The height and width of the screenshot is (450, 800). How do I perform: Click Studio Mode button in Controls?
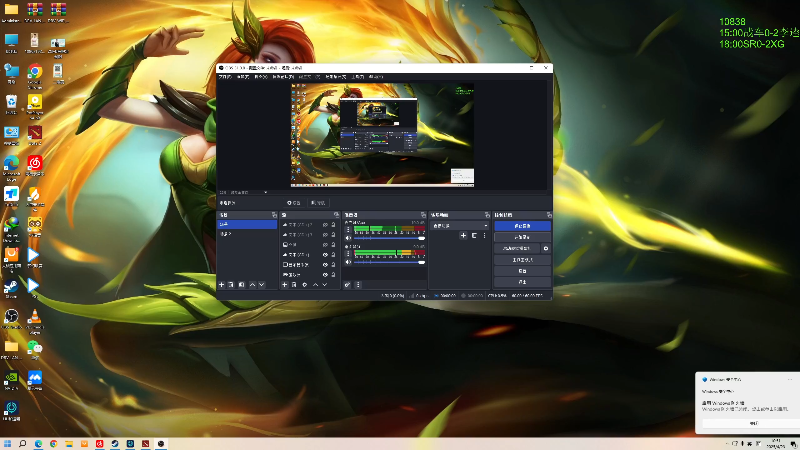(x=522, y=260)
